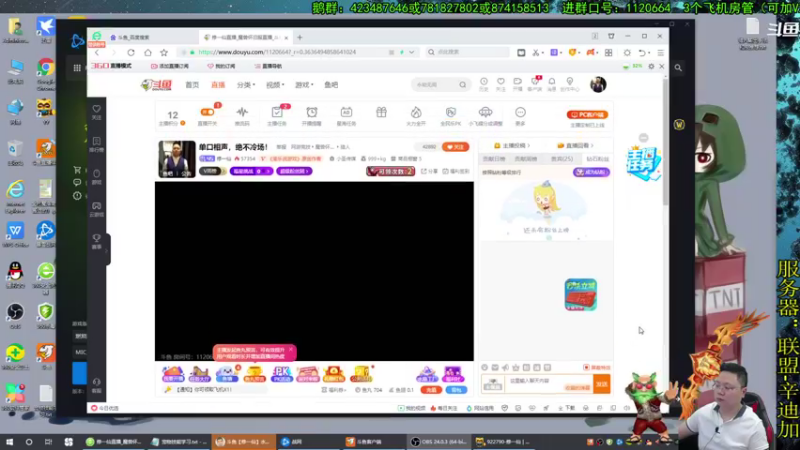
Task: Open the AD calendar task icon
Action: [x=346, y=112]
